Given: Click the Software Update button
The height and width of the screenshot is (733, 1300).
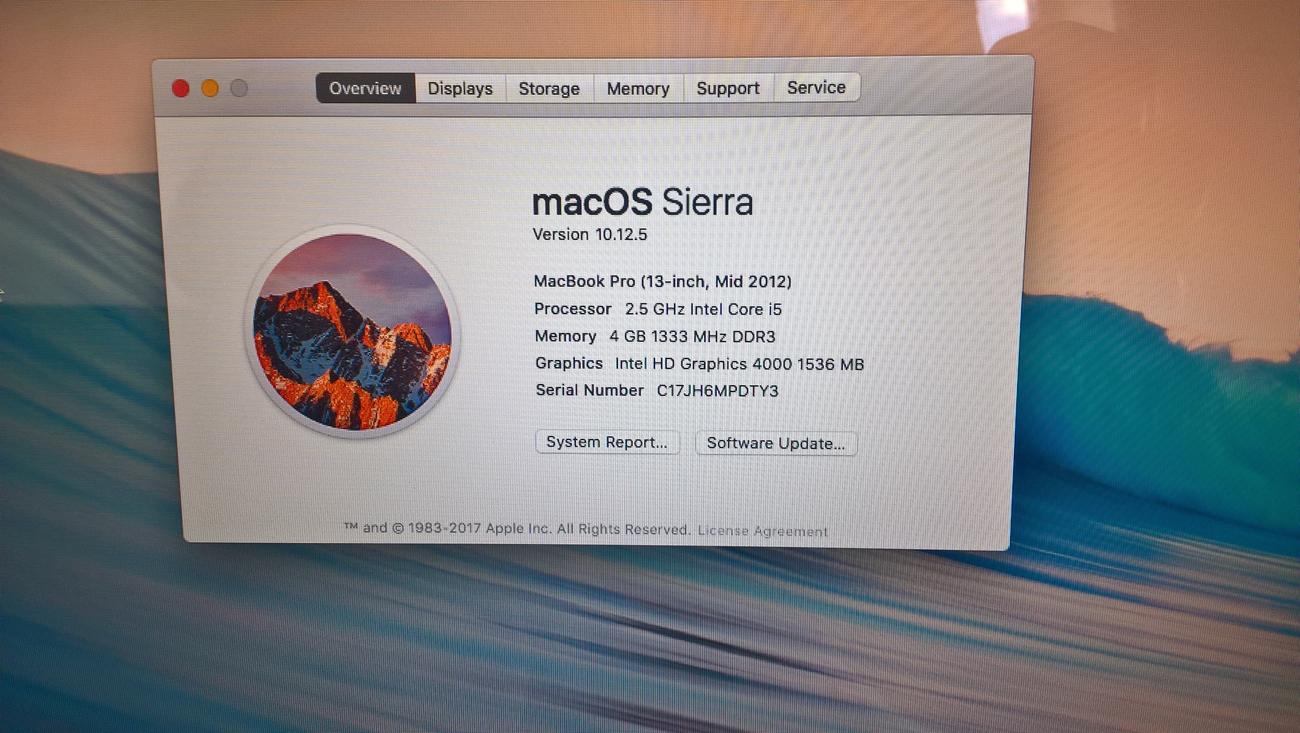Looking at the screenshot, I should click(x=776, y=443).
